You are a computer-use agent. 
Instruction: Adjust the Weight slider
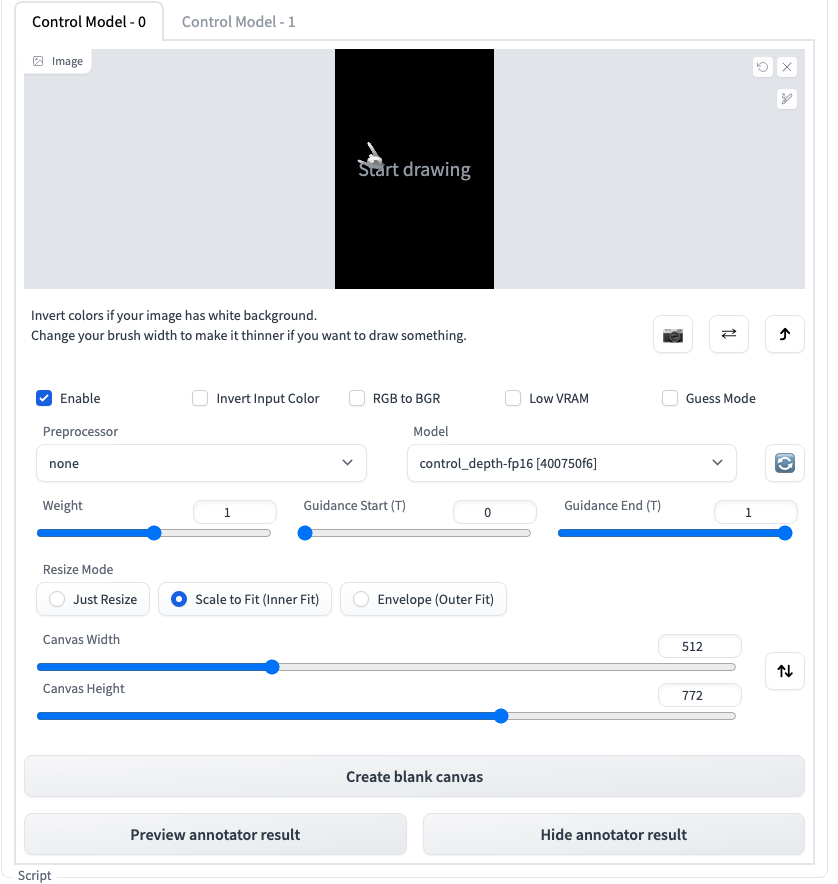point(154,533)
